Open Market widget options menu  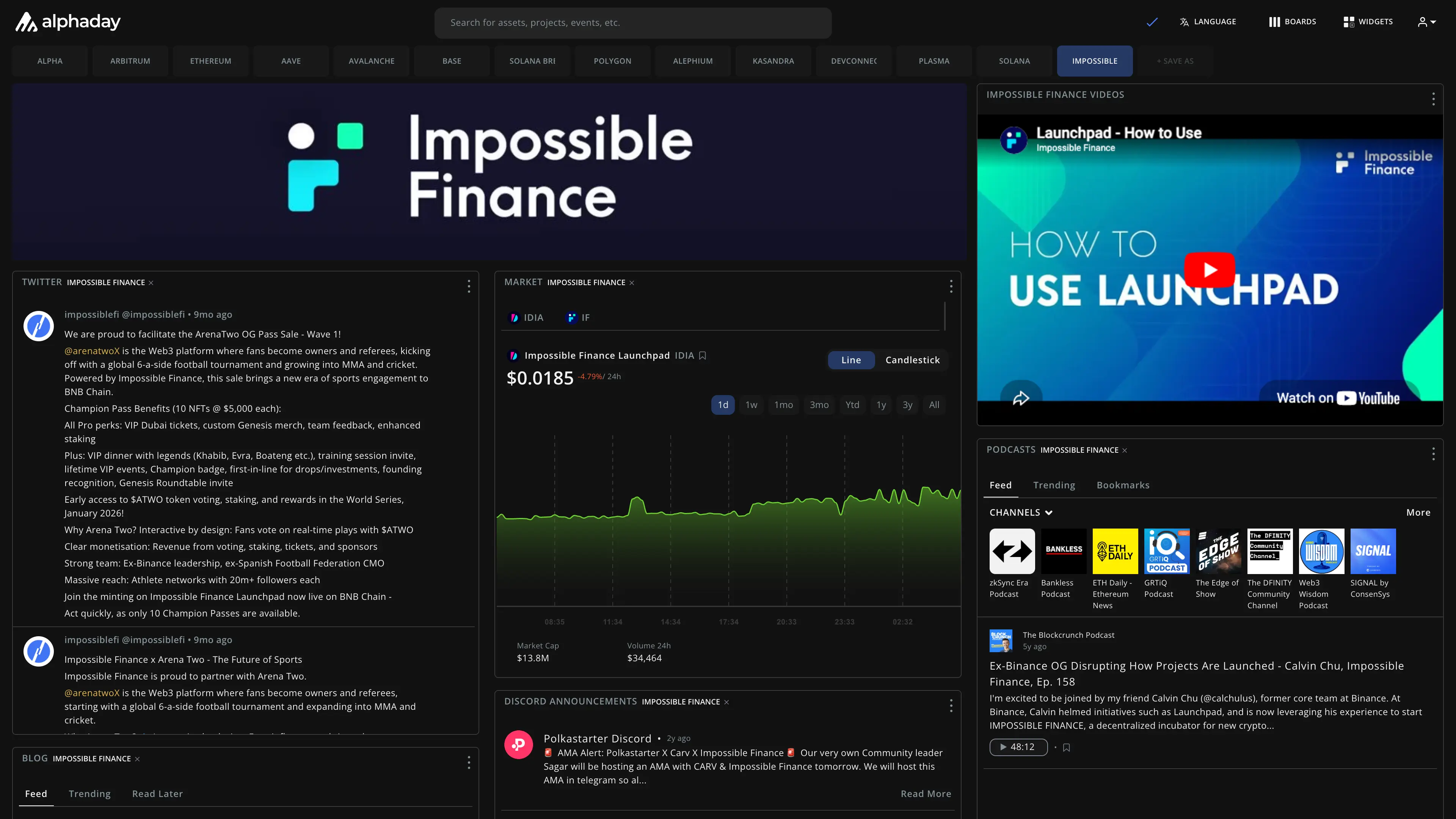(951, 287)
